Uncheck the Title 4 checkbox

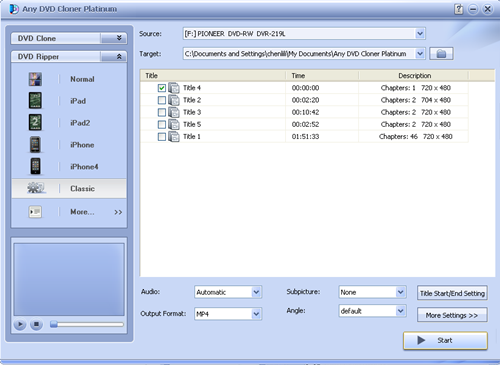pos(162,88)
